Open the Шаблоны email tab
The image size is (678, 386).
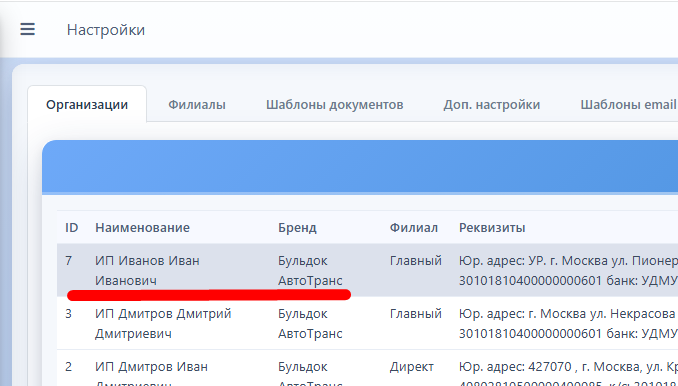point(628,105)
